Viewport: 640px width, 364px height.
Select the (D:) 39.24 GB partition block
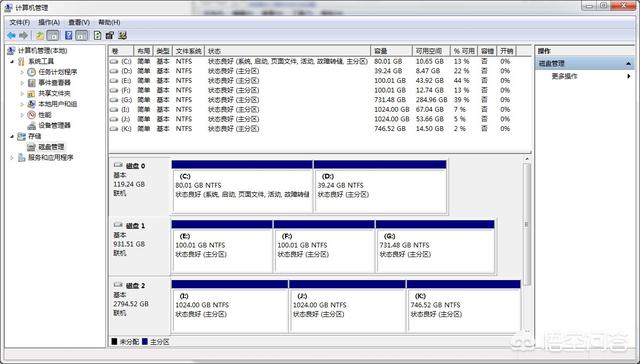(380, 186)
